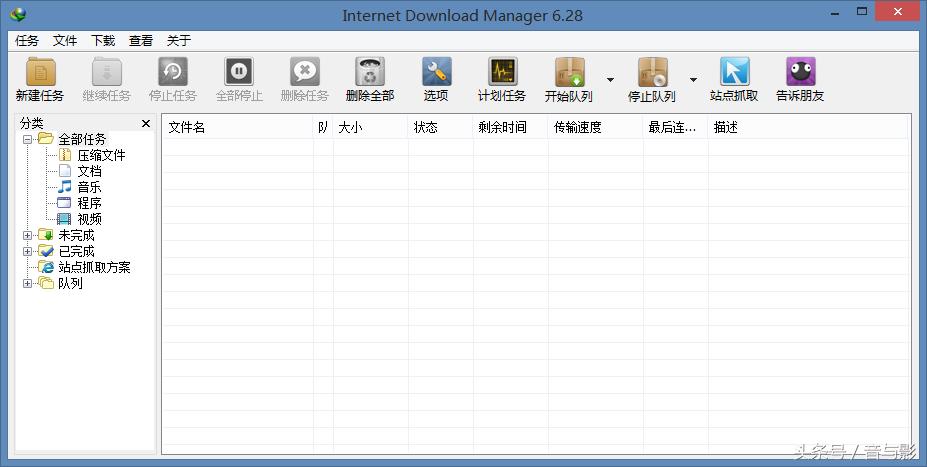Maximize the Internet Download Manager window
The image size is (927, 467).
point(862,12)
